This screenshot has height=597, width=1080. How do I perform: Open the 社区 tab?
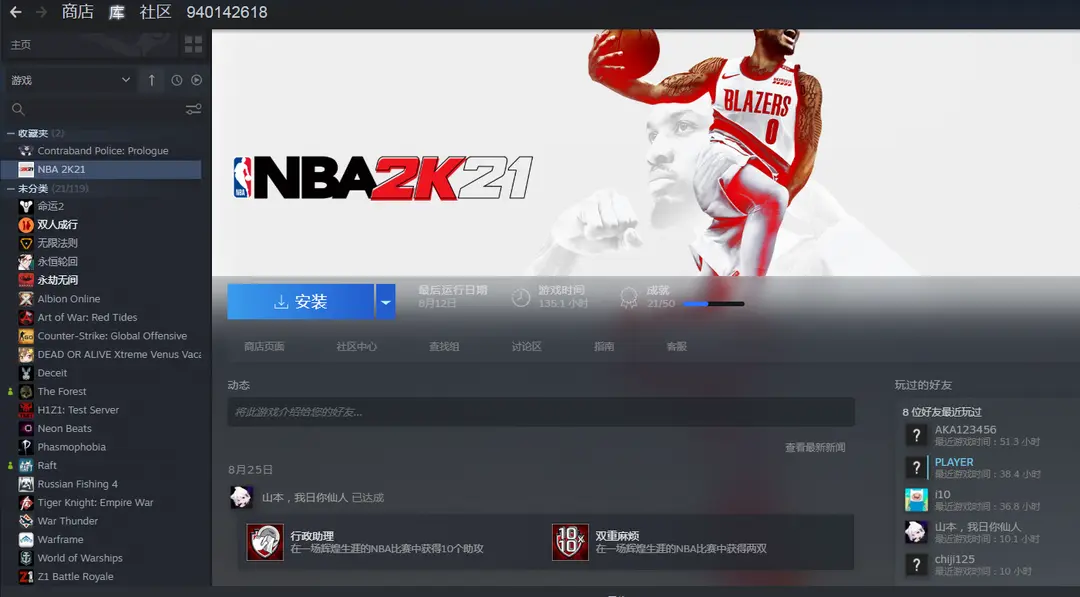[156, 12]
